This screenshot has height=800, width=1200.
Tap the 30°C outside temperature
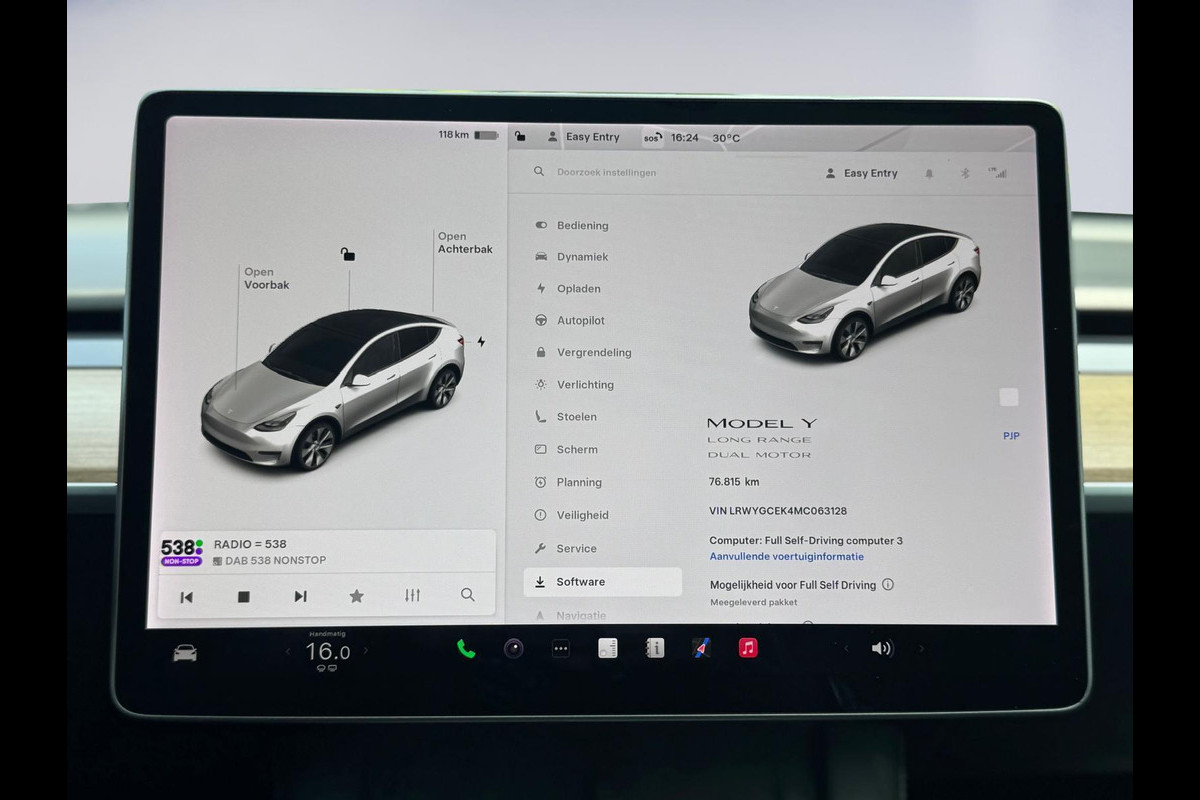pyautogui.click(x=726, y=138)
